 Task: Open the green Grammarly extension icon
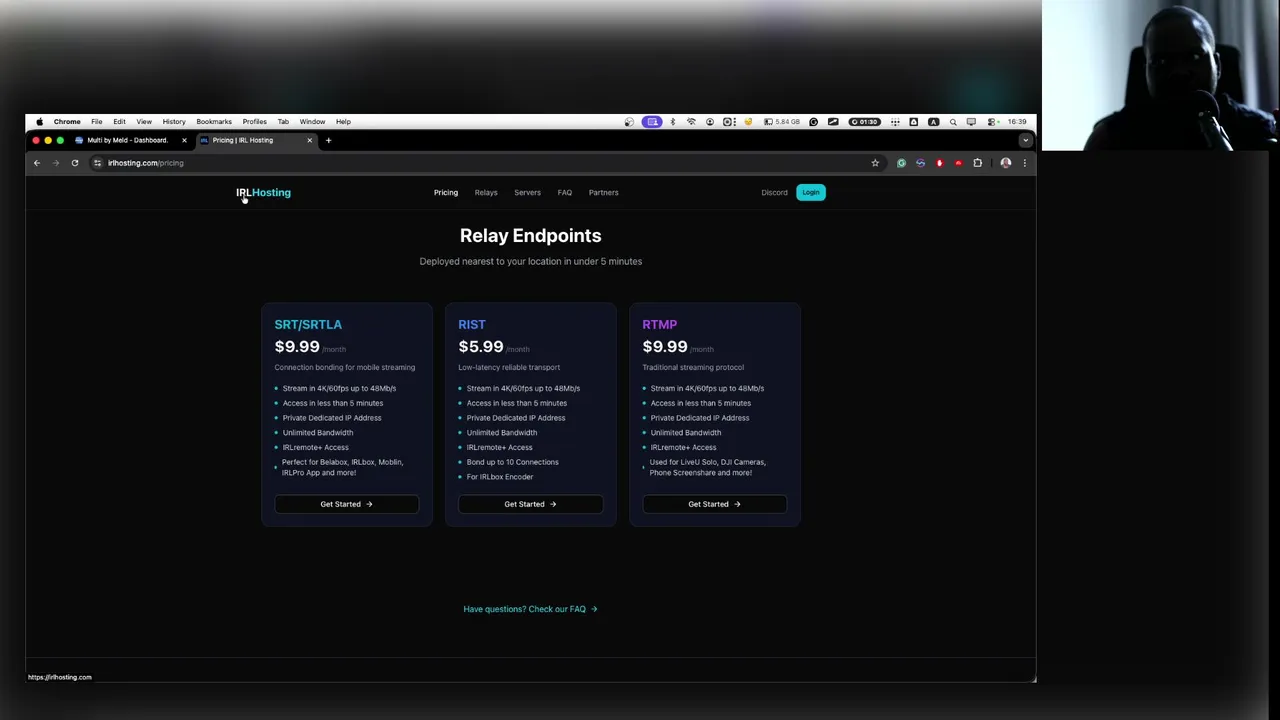(x=901, y=163)
